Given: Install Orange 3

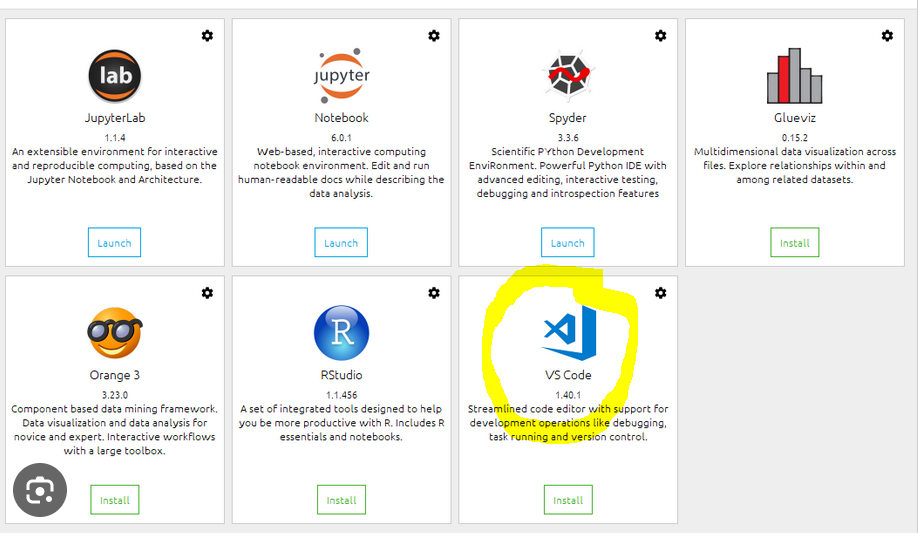Looking at the screenshot, I should click(115, 500).
